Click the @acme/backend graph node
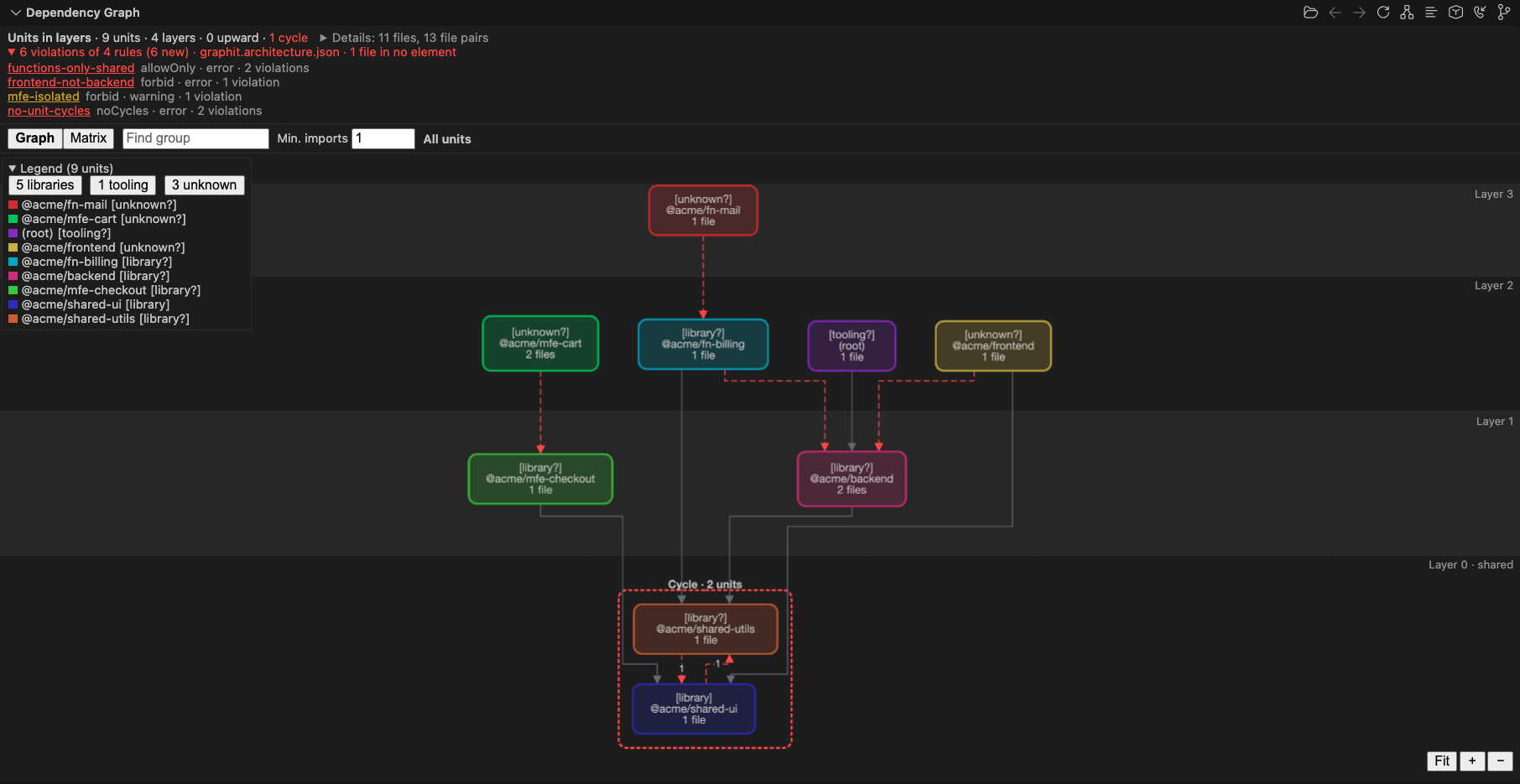Screen dimensions: 1520x784 point(851,479)
